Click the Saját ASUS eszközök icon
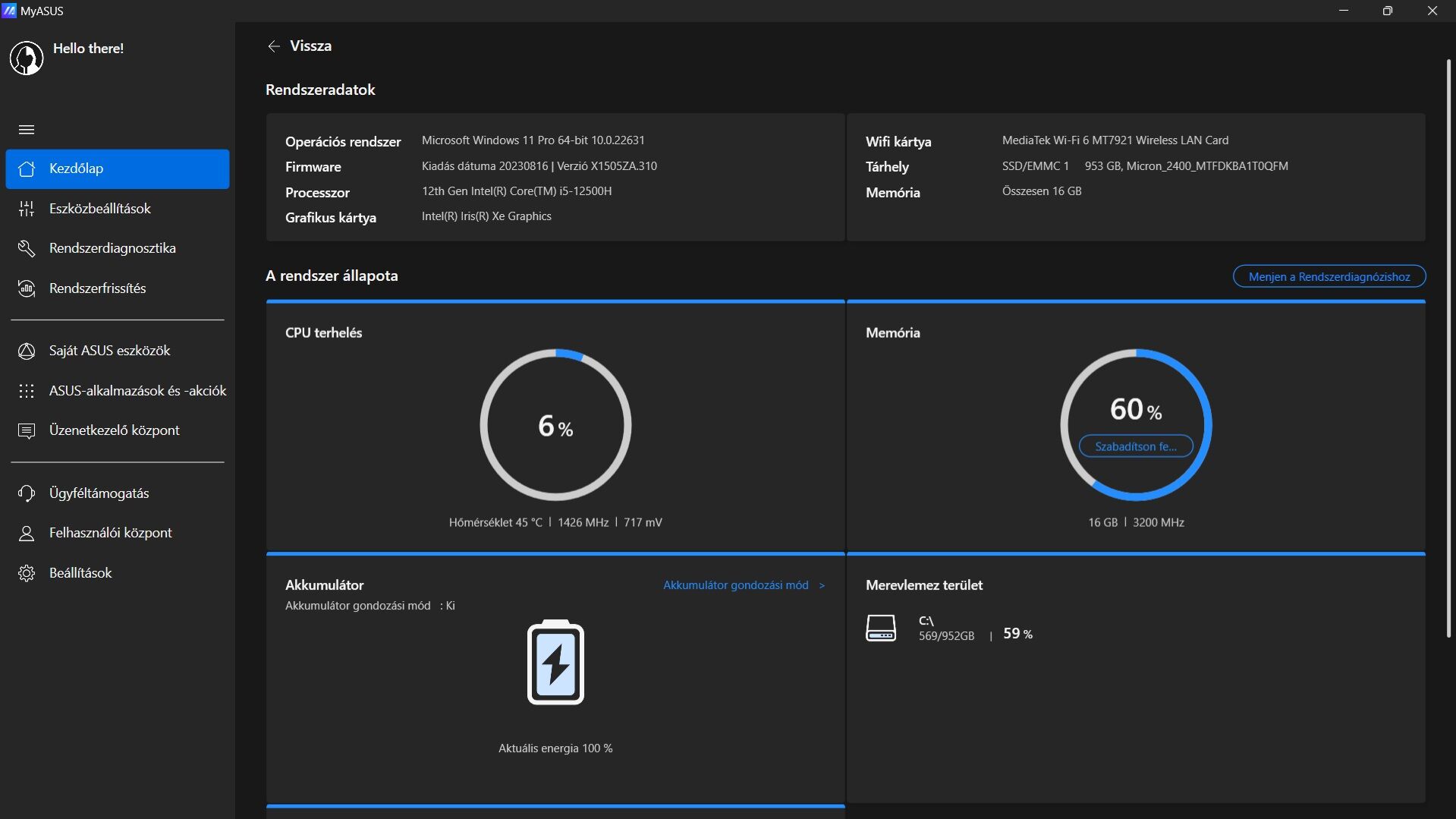Screen dimensions: 1456x819 pyautogui.click(x=27, y=351)
